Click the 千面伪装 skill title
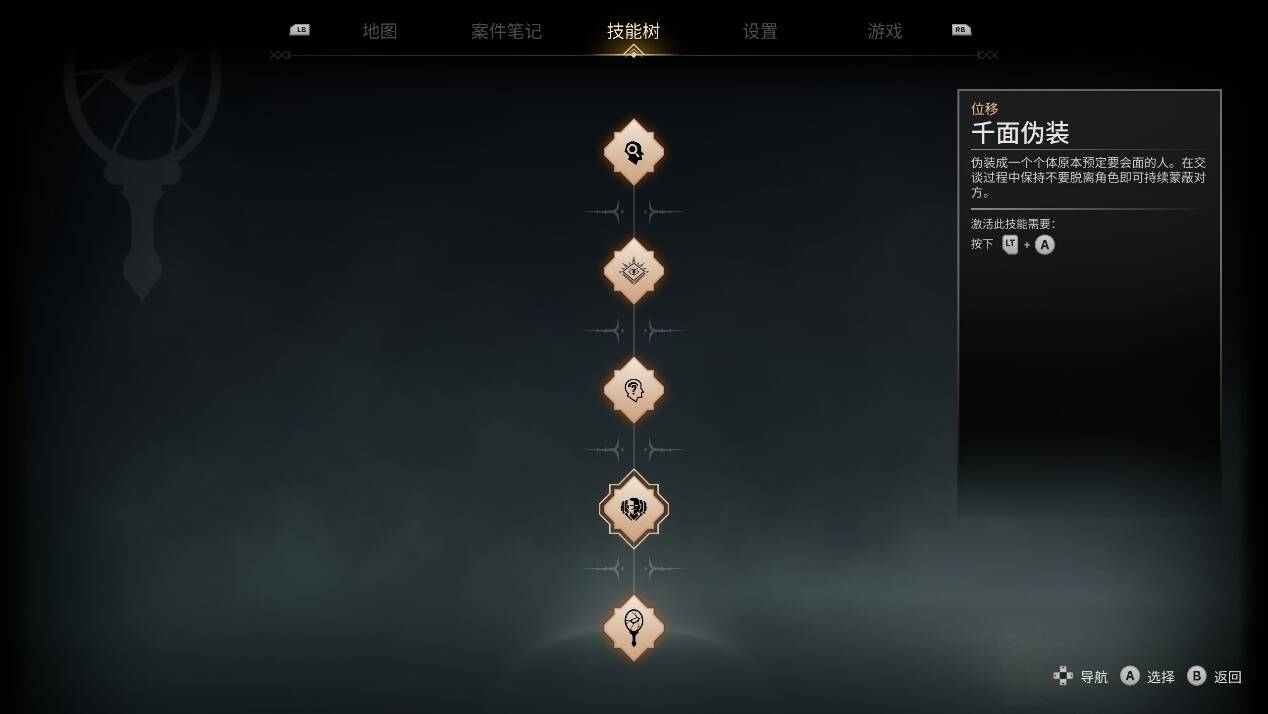Viewport: 1268px width, 714px height. (x=1020, y=133)
